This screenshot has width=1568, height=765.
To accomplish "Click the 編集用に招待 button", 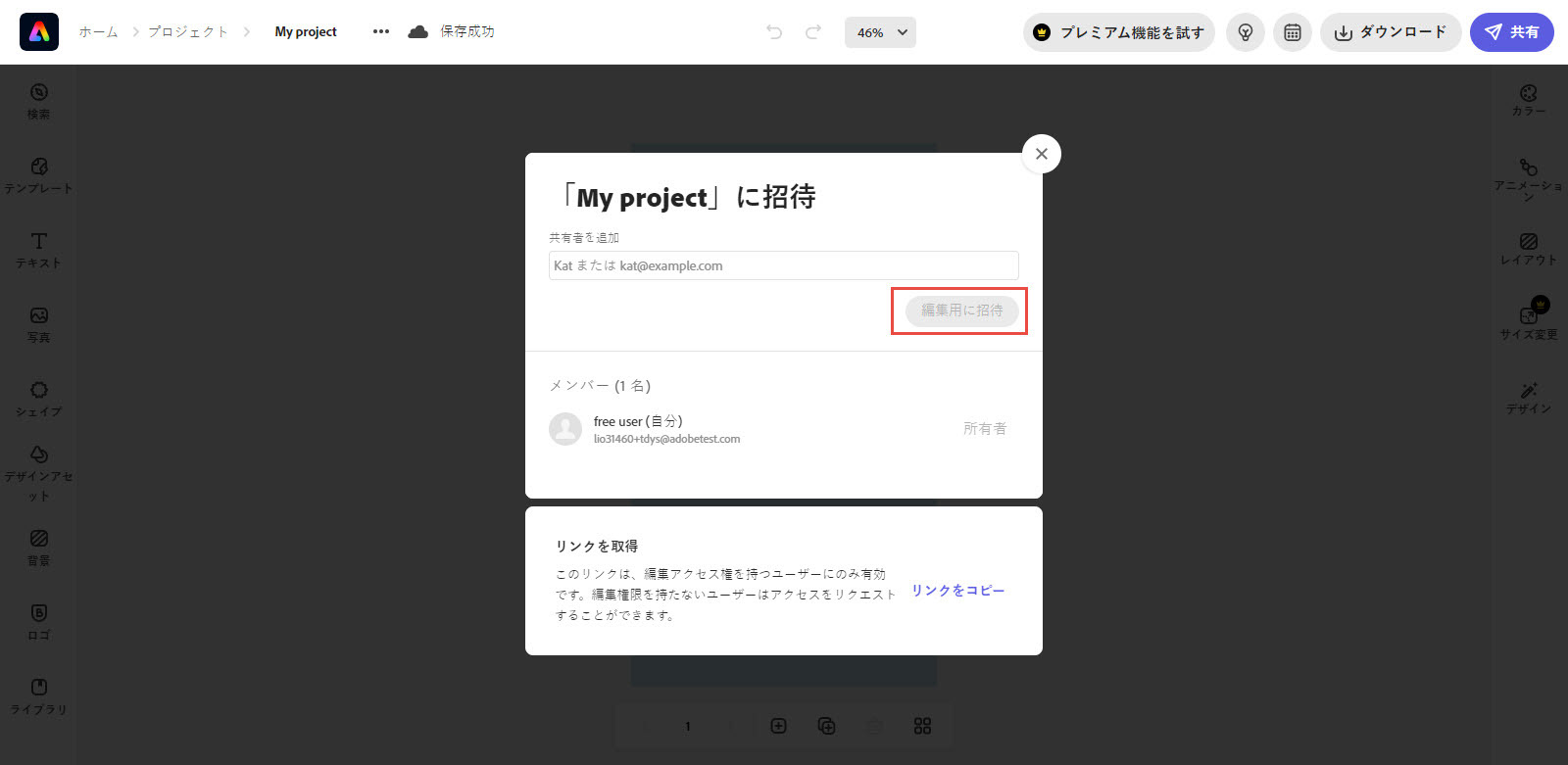I will pyautogui.click(x=961, y=311).
